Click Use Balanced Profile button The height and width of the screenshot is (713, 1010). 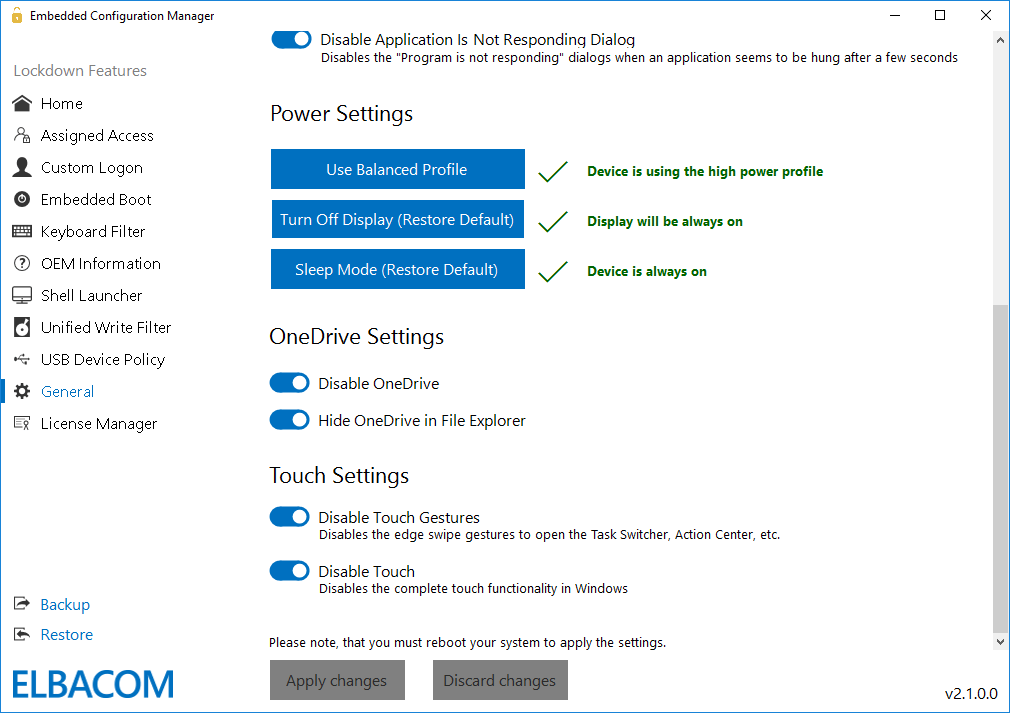(x=397, y=169)
